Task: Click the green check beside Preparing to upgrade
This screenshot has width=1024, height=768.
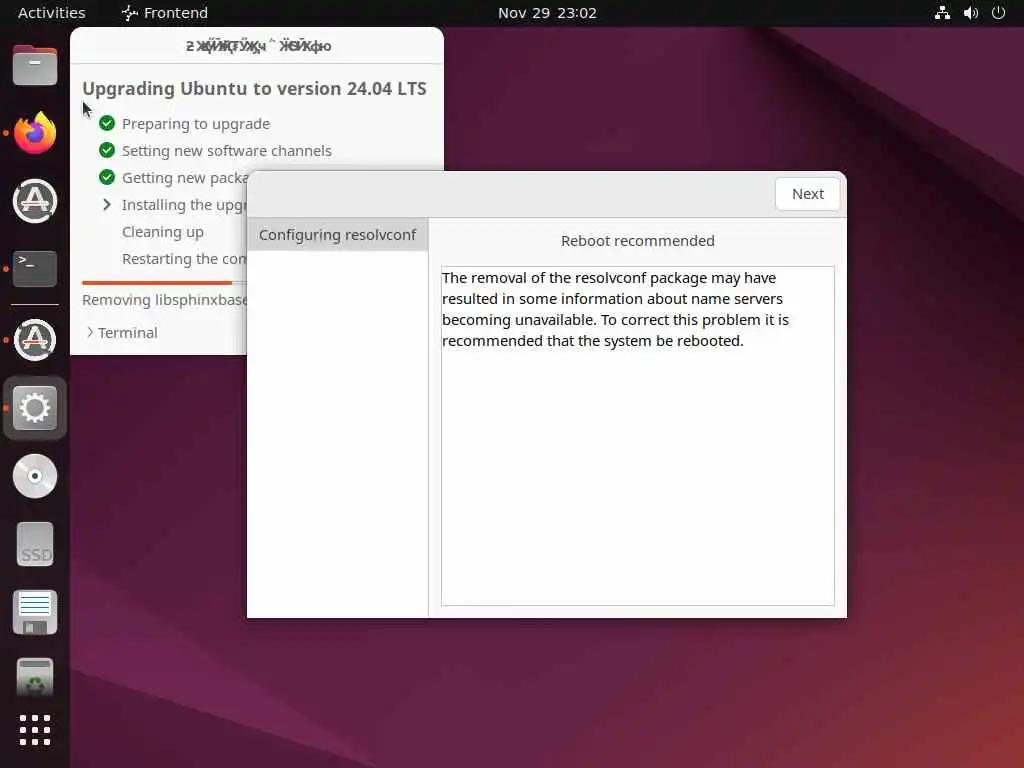Action: tap(107, 123)
